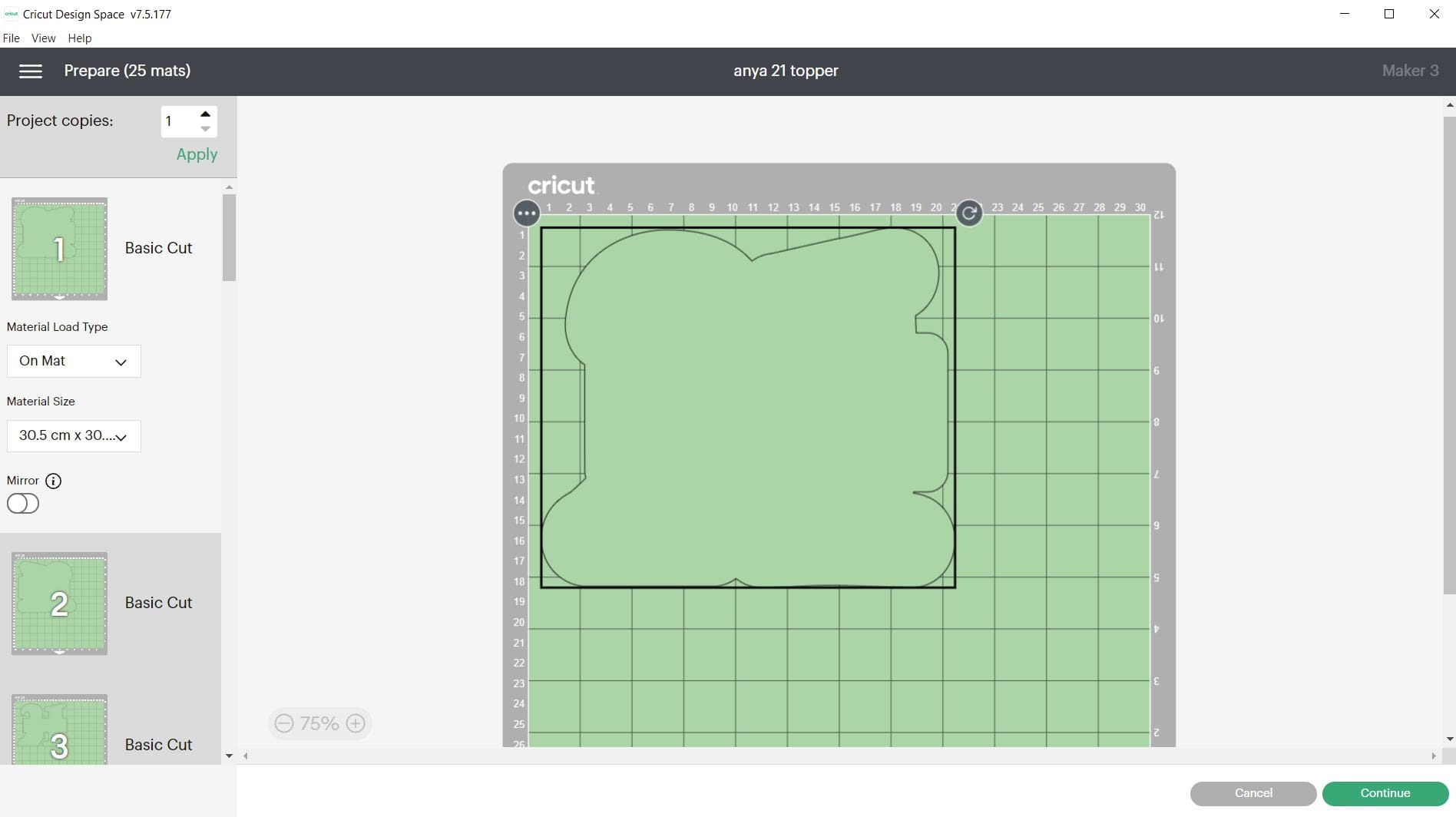Open the File menu
This screenshot has height=817, width=1456.
tap(12, 38)
